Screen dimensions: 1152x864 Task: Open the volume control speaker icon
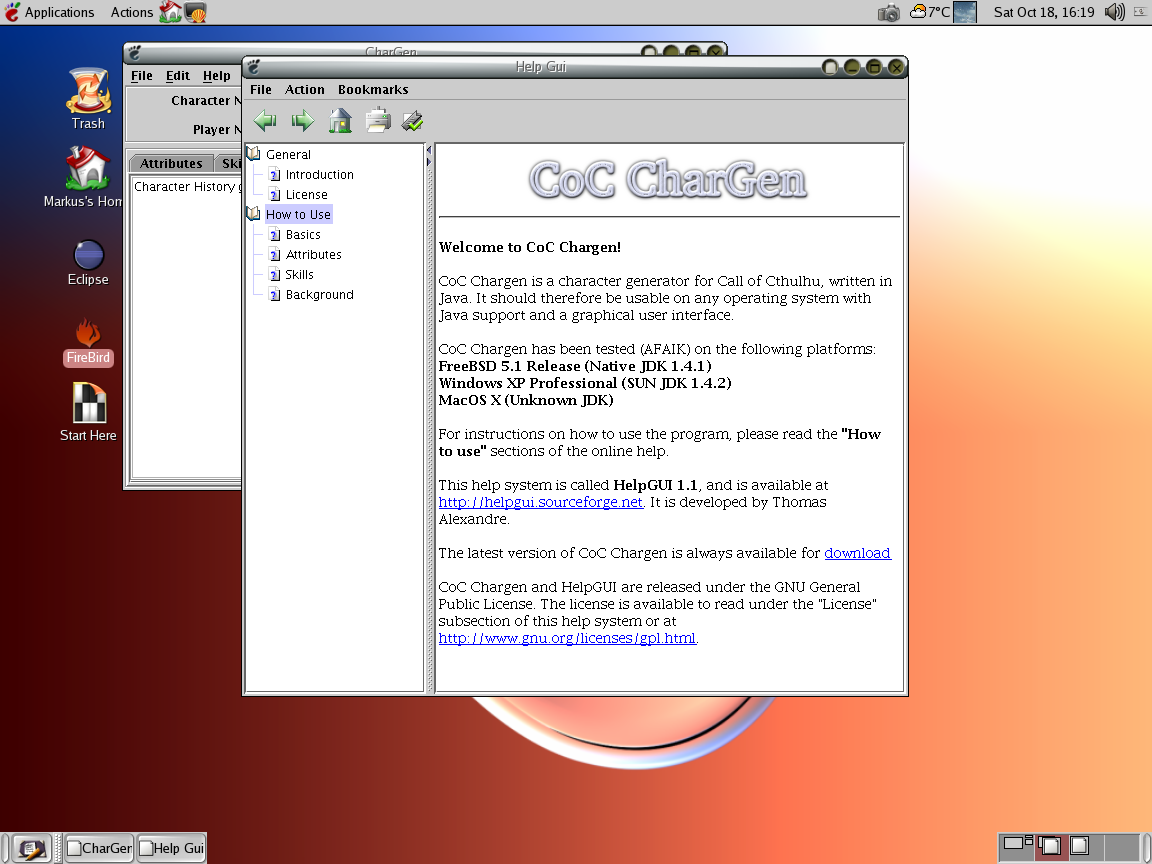click(1115, 12)
